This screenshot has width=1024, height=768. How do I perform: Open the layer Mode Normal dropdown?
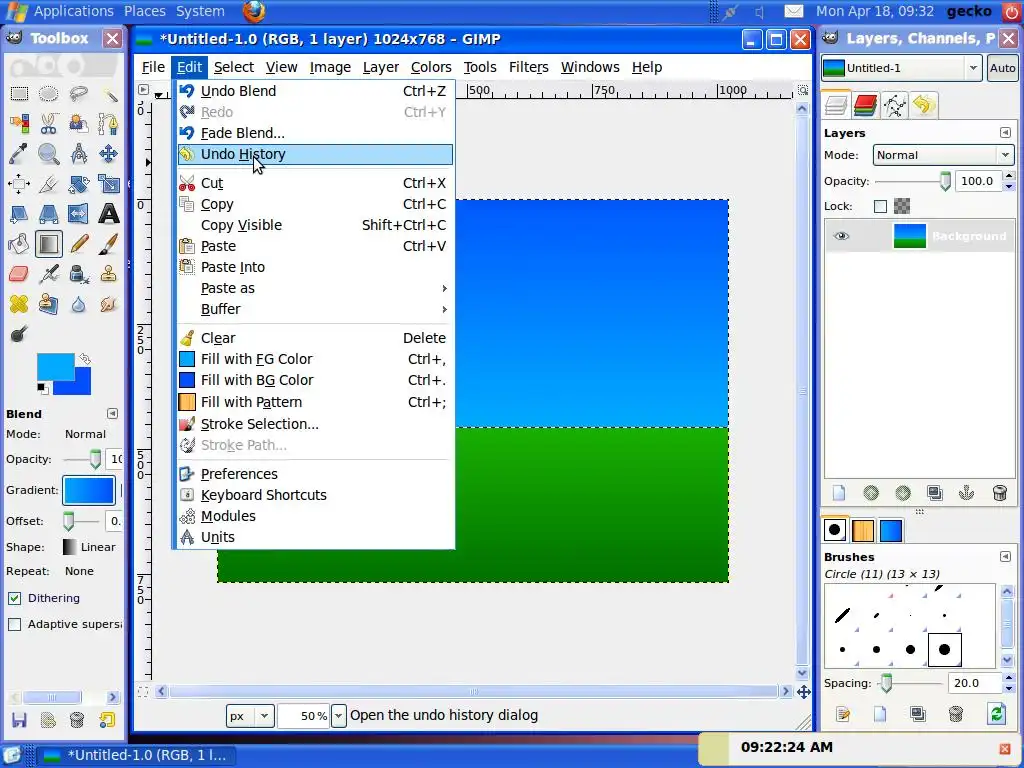(x=942, y=155)
